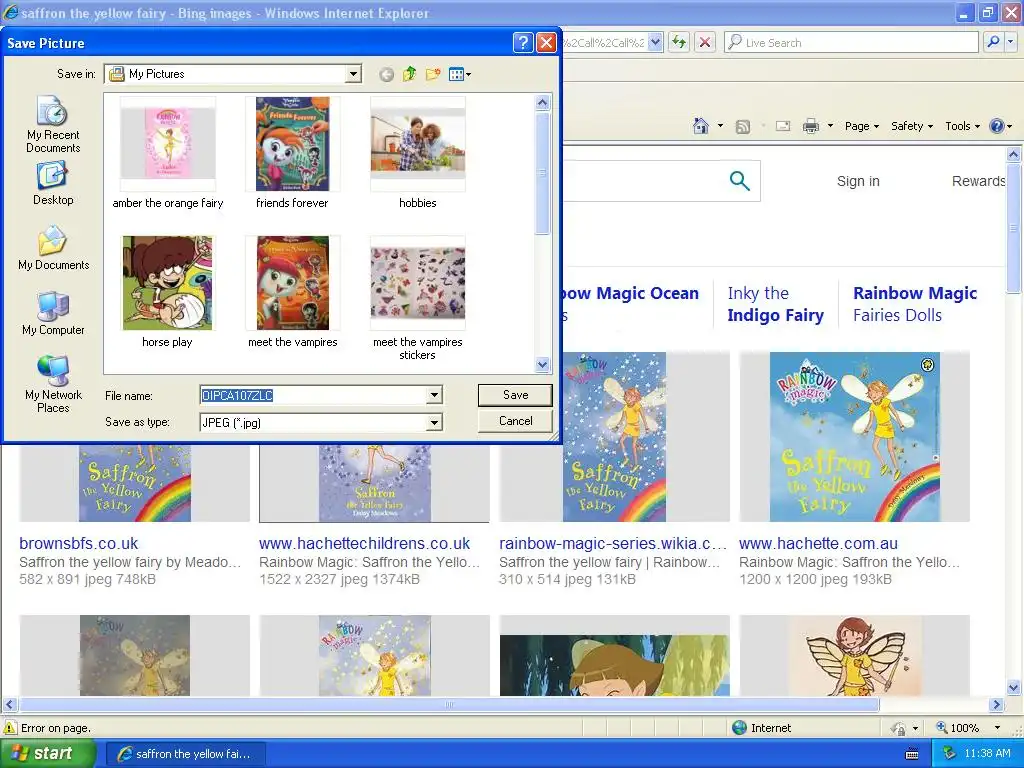Open the Print options dropdown arrow
The width and height of the screenshot is (1024, 768).
tap(830, 126)
